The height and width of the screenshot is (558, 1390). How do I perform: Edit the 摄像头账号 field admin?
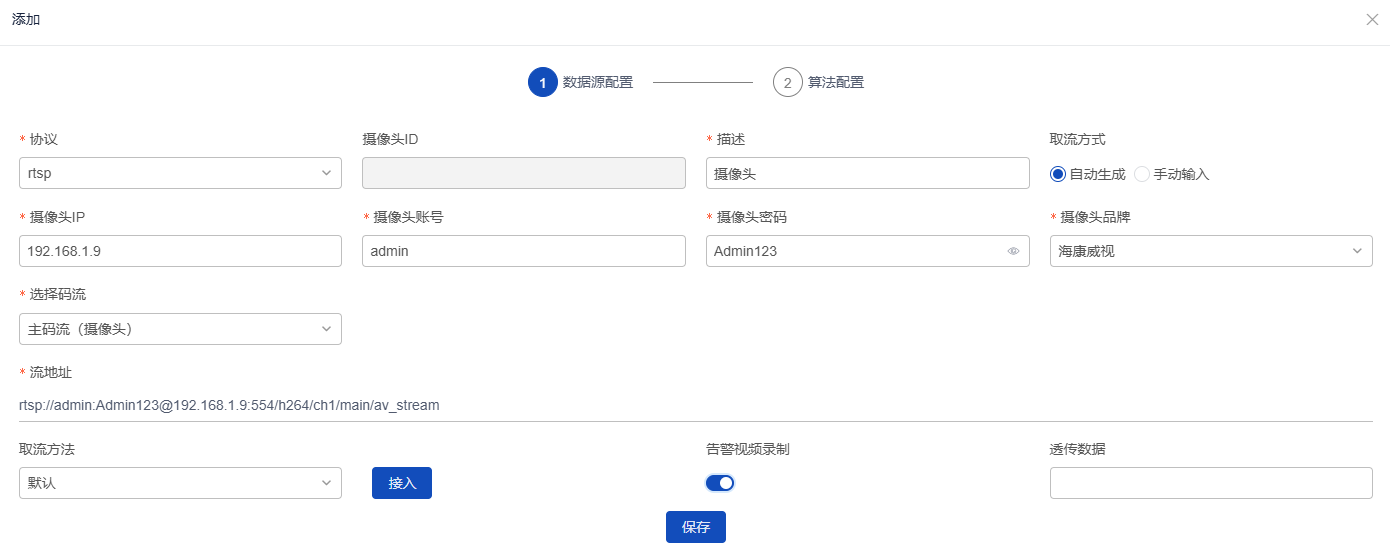click(x=524, y=251)
